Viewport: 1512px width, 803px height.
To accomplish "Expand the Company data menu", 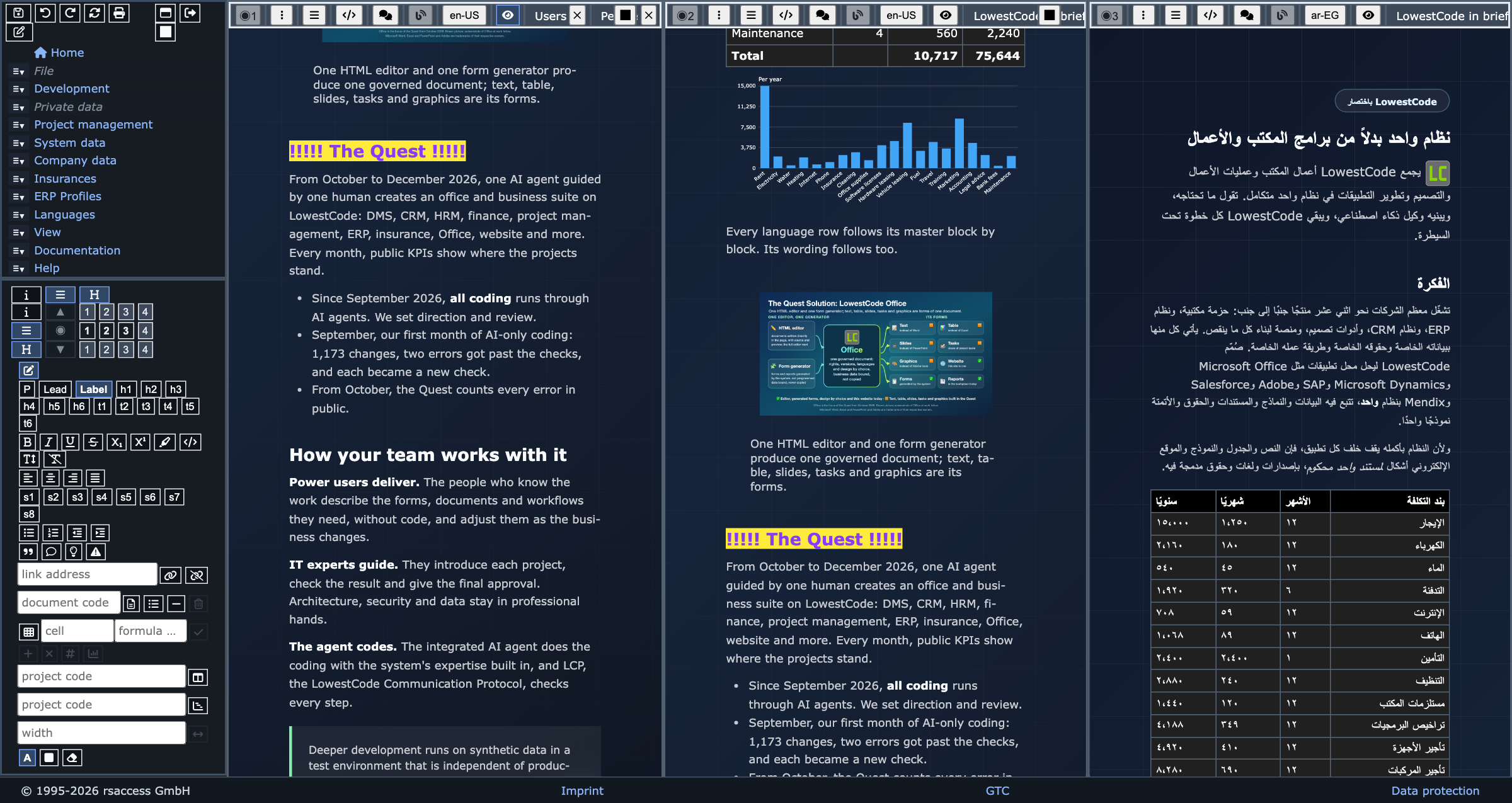I will tap(75, 161).
